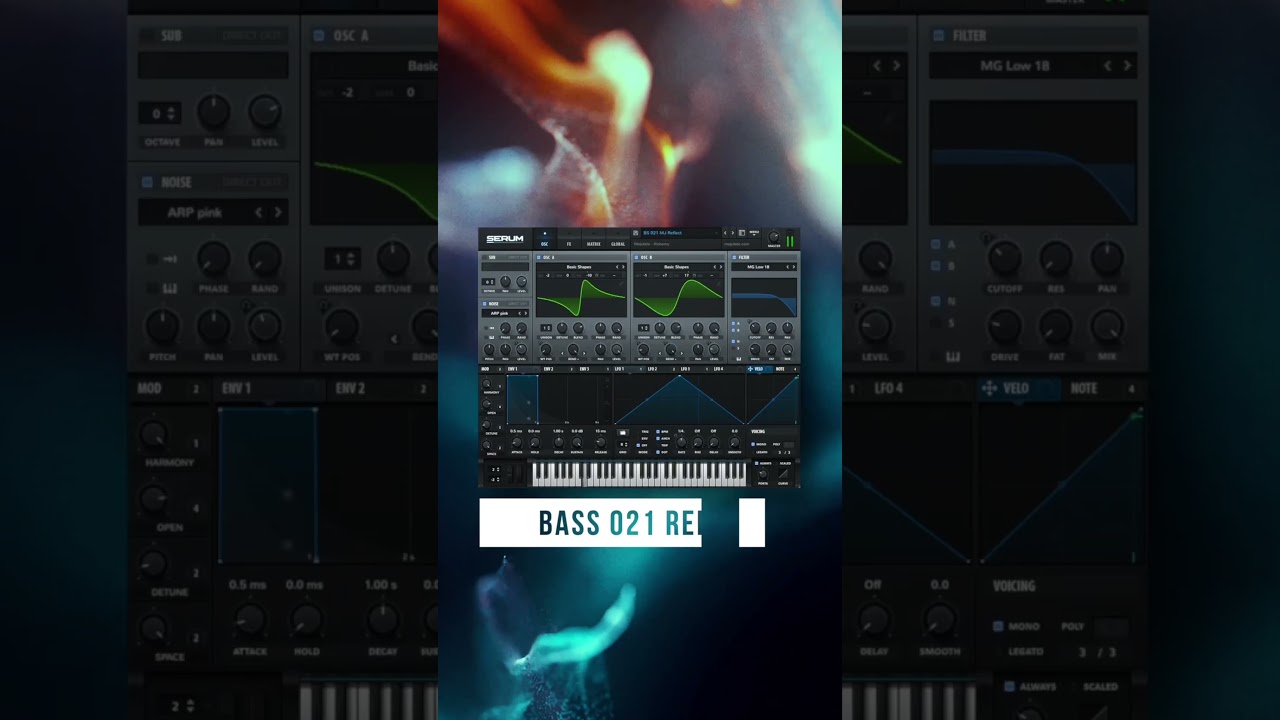Viewport: 1280px width, 720px height.
Task: Open the Basic Shapes wavetable menu of OSC A
Action: [x=579, y=267]
